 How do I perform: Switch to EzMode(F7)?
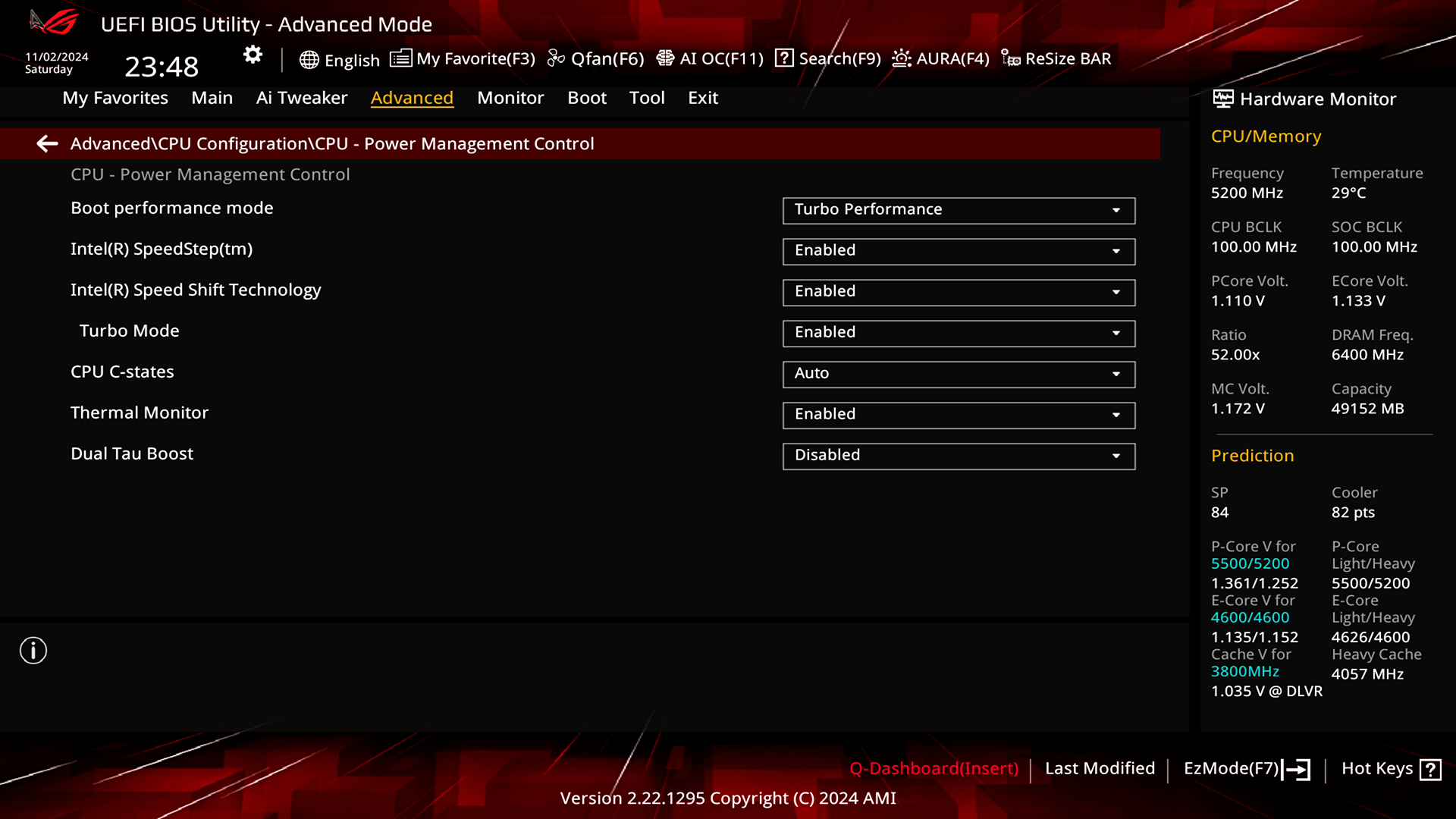click(x=1247, y=769)
